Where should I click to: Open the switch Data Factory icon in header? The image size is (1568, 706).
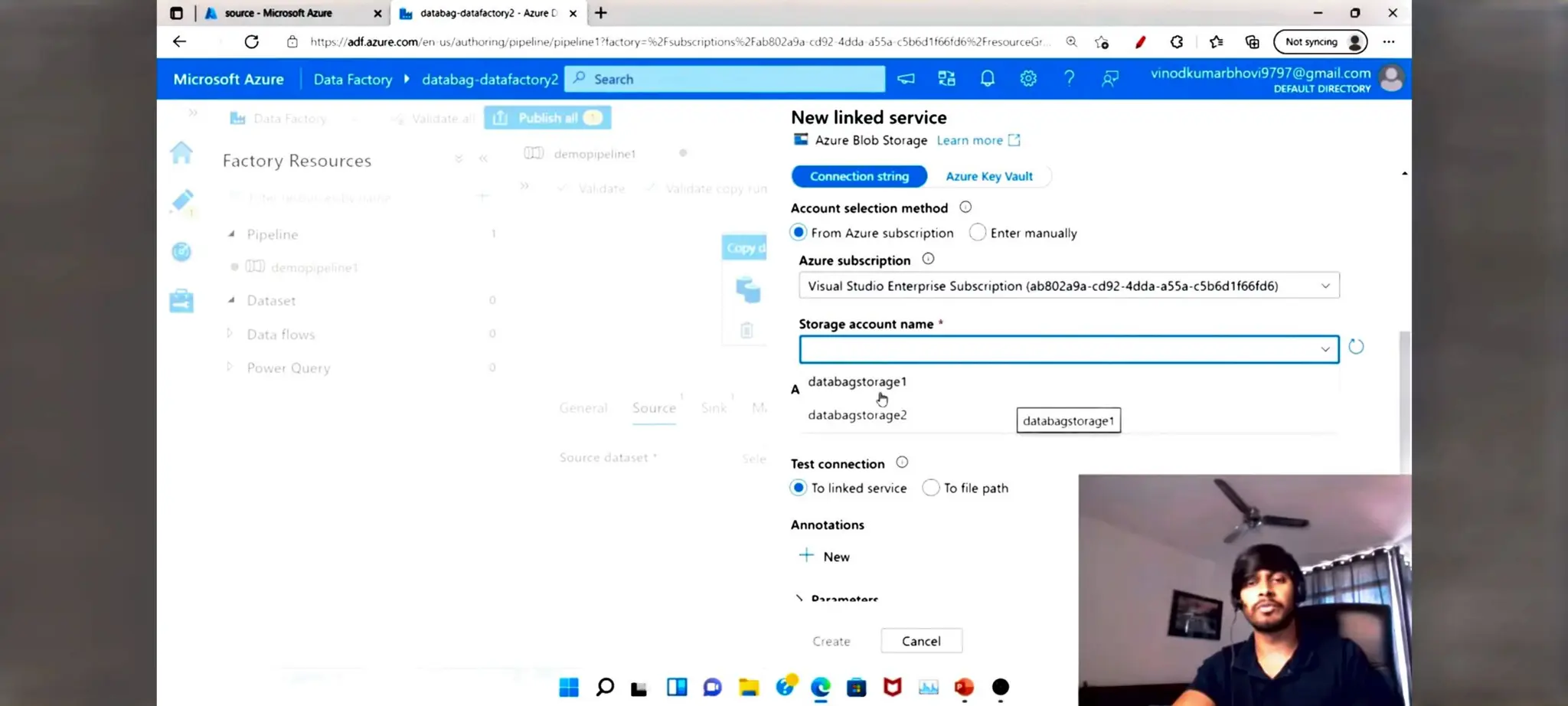(947, 79)
